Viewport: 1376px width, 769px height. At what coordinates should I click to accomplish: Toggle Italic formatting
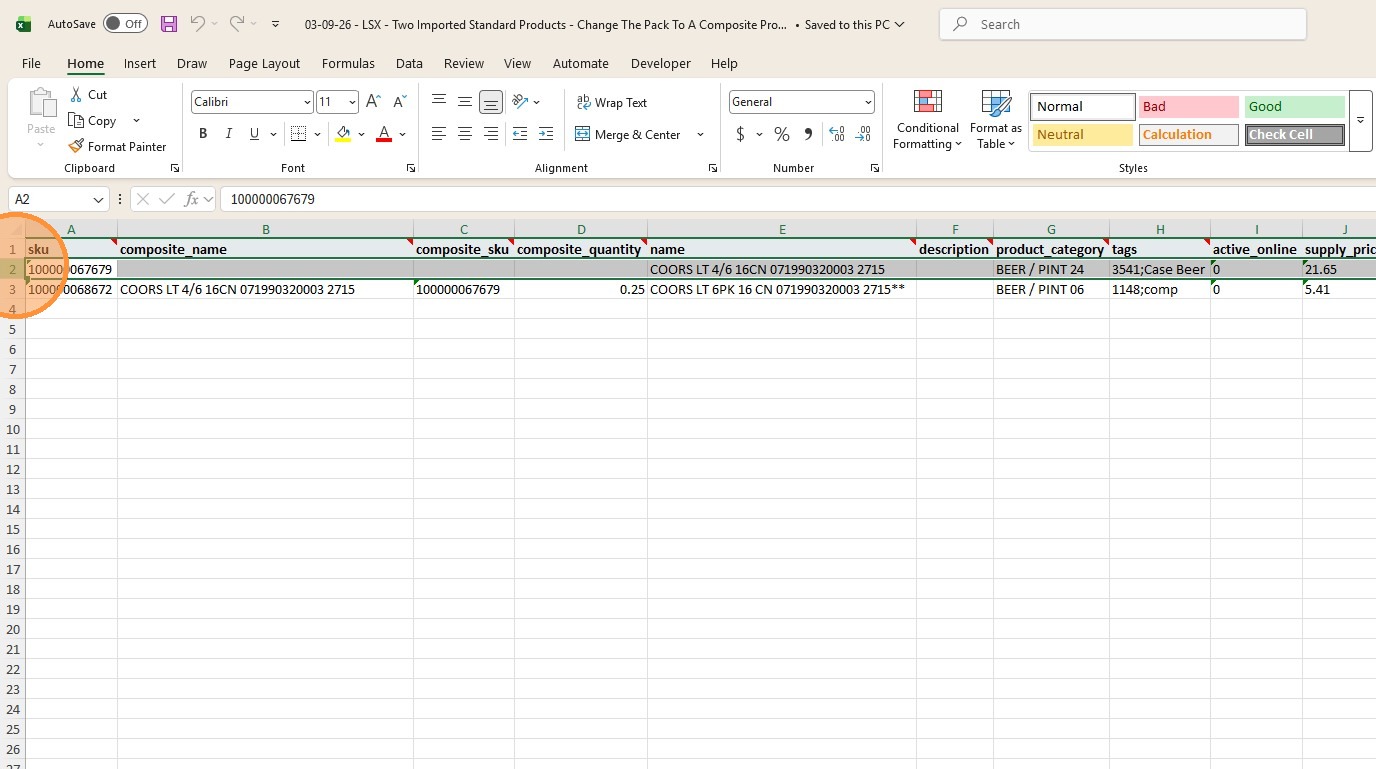coord(229,134)
